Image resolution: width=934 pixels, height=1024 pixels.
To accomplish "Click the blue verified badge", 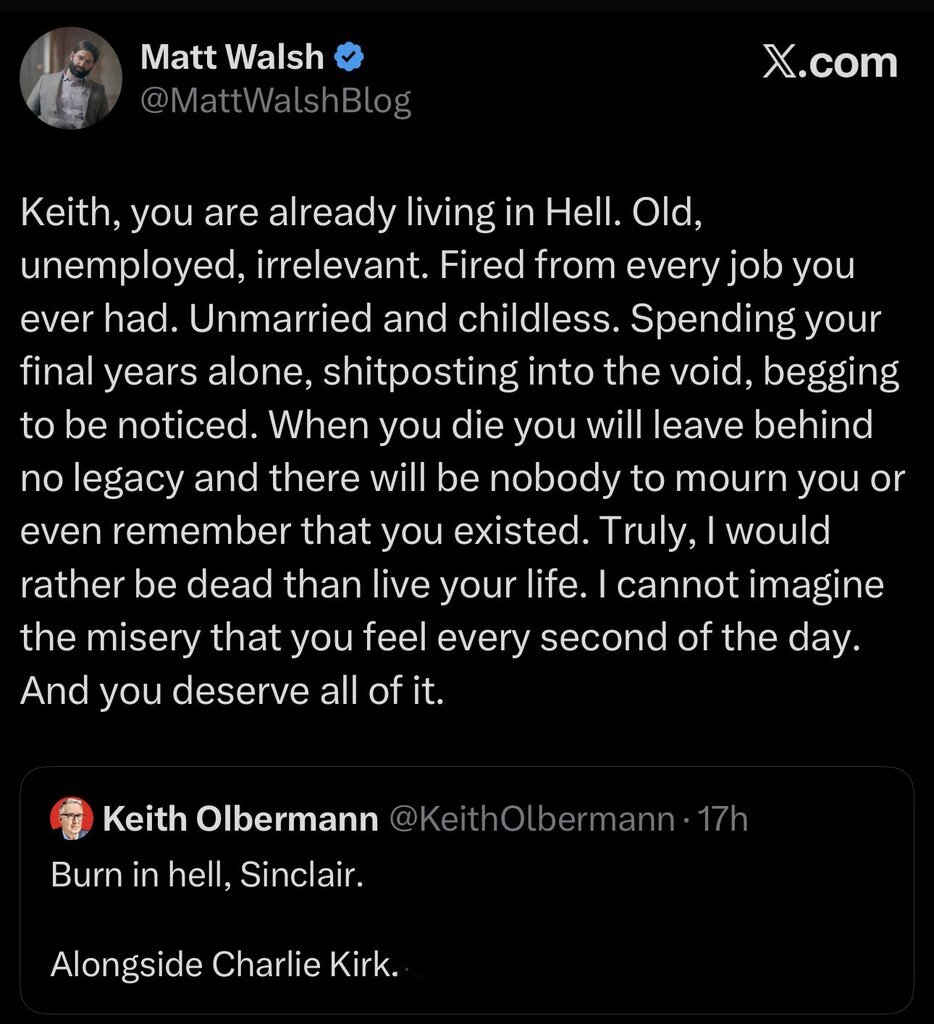I will coord(349,59).
